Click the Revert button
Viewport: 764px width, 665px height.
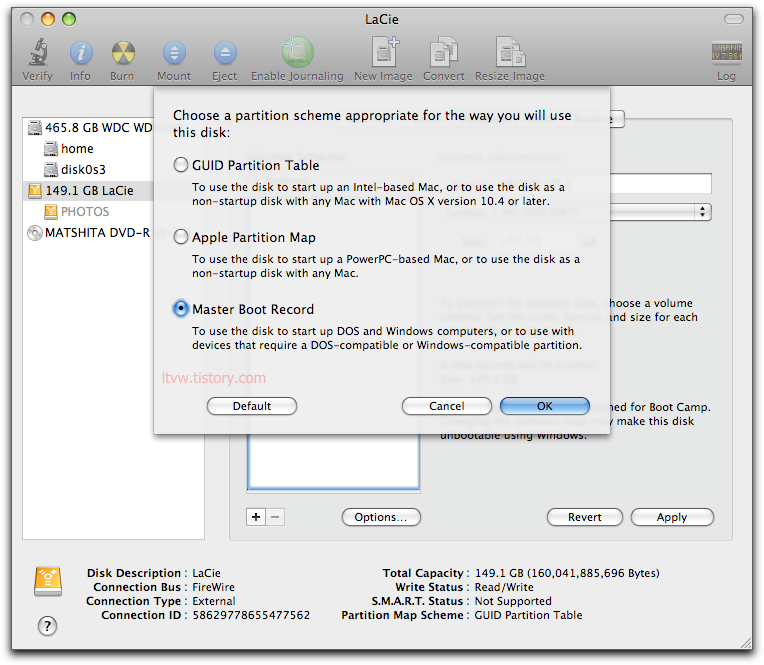[585, 517]
